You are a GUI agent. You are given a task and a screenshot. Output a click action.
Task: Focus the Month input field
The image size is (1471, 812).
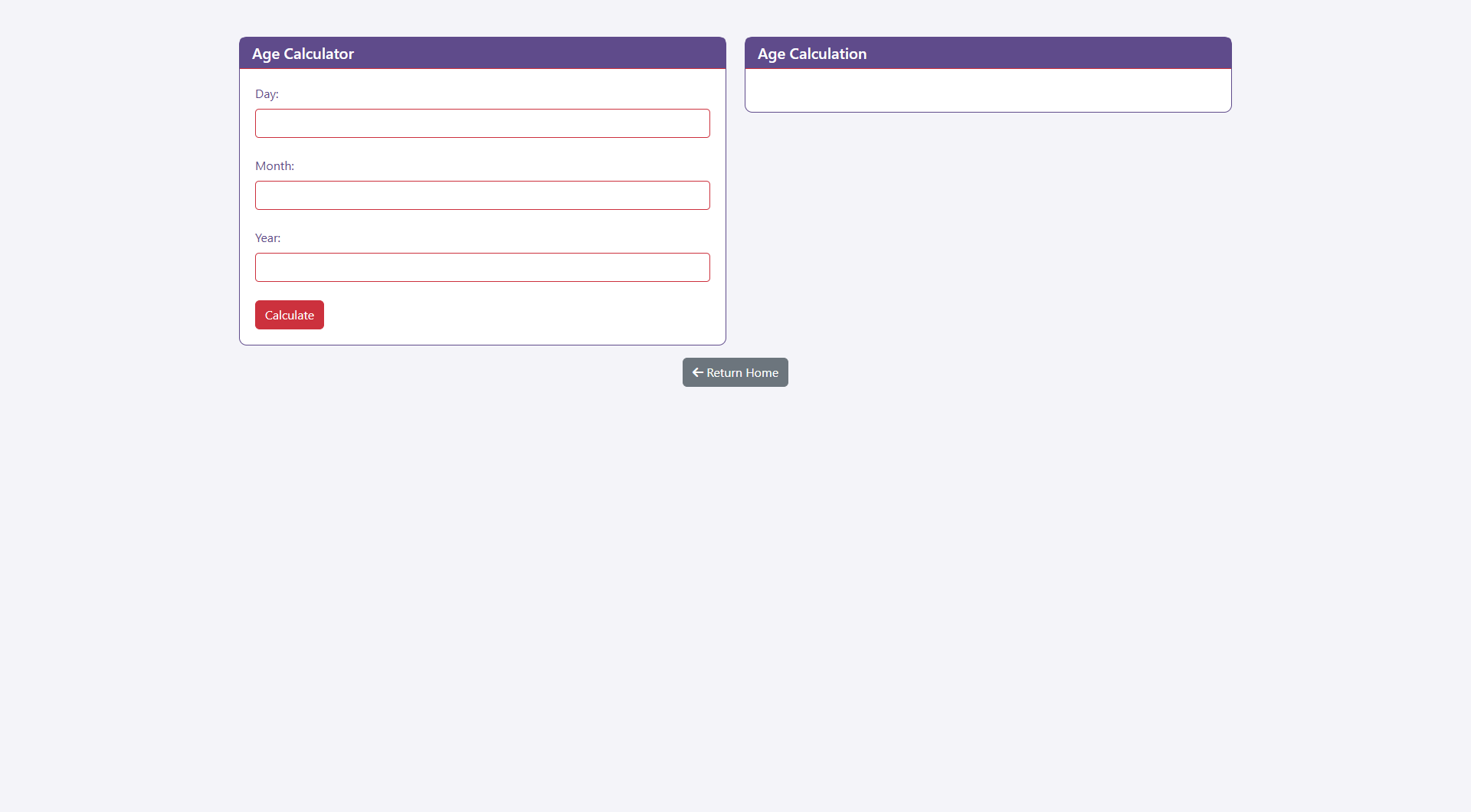point(482,195)
